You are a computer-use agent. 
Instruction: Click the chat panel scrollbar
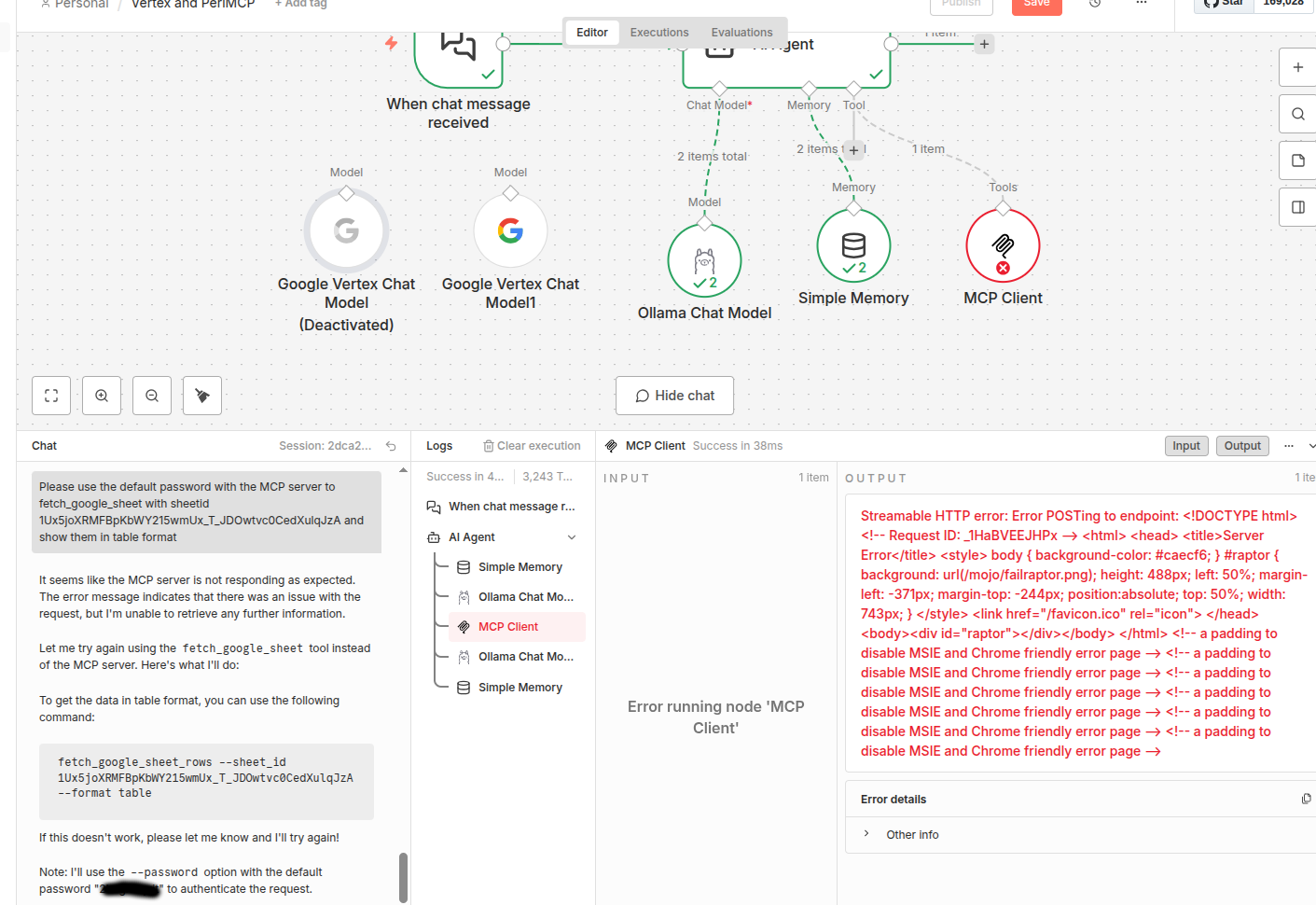[x=403, y=877]
